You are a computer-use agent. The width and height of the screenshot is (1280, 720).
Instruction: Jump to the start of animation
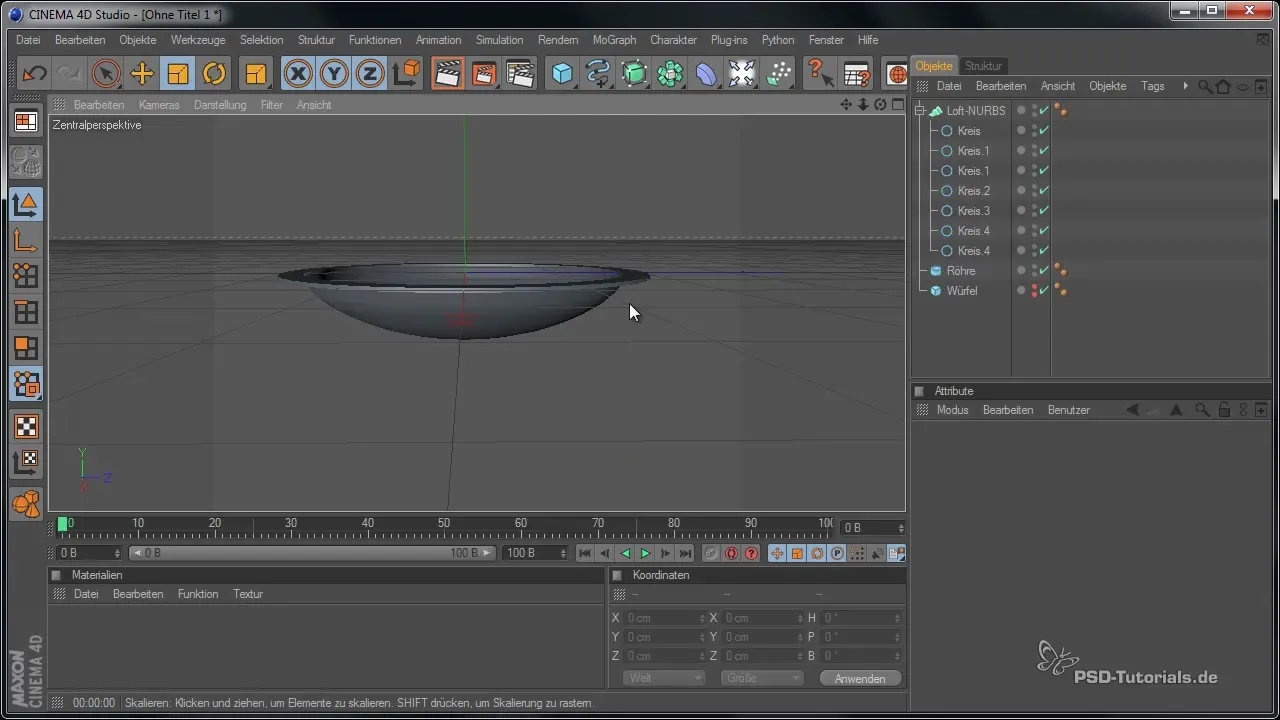point(585,553)
